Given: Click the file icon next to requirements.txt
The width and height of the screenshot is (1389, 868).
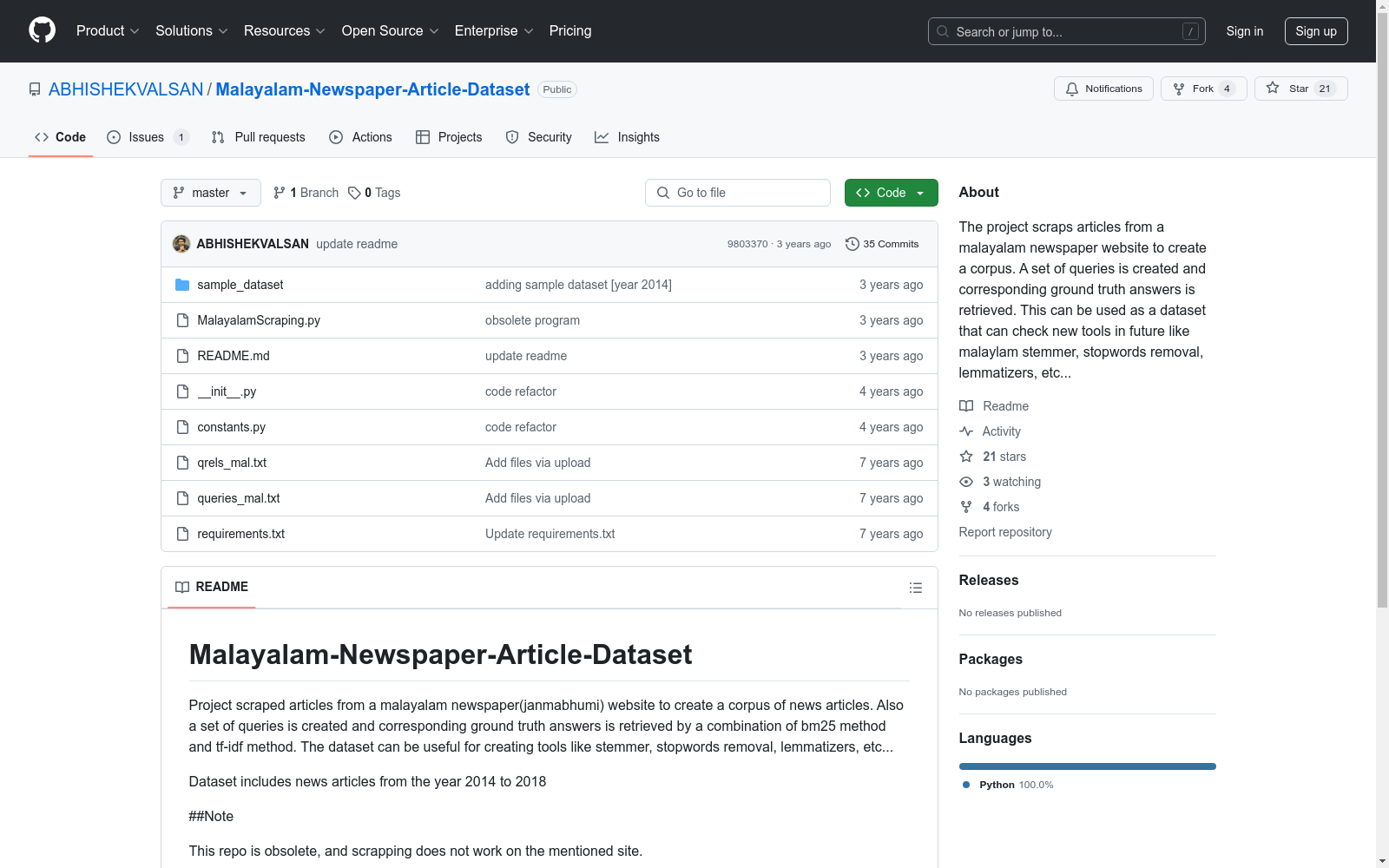Looking at the screenshot, I should click(x=182, y=534).
